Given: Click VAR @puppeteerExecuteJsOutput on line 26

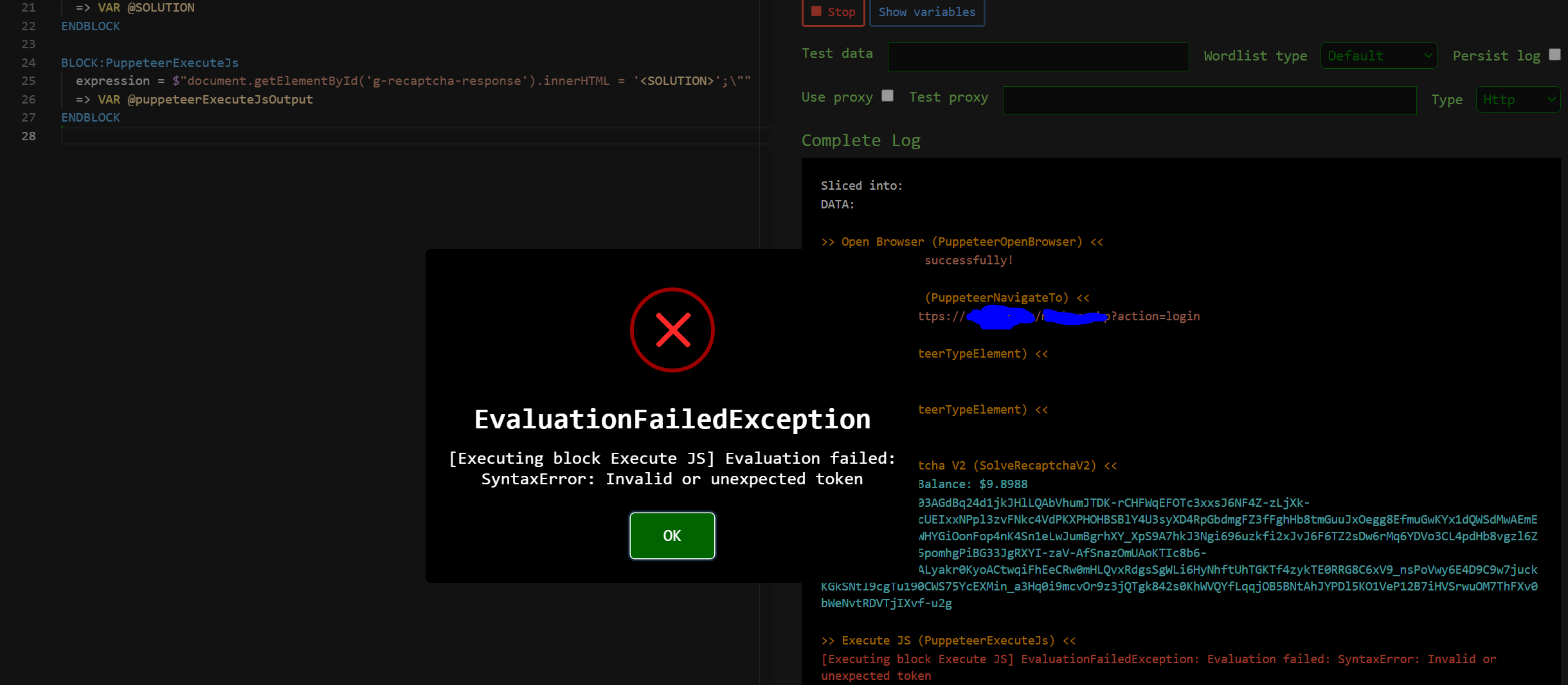Looking at the screenshot, I should click(205, 99).
